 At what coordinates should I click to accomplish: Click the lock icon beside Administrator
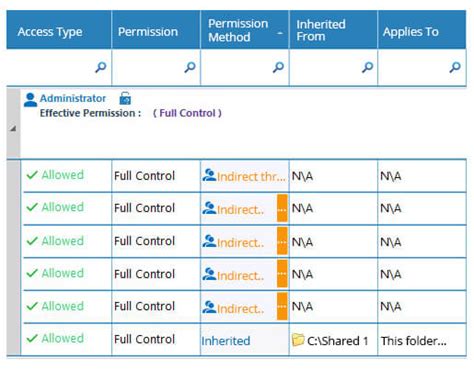pos(125,98)
